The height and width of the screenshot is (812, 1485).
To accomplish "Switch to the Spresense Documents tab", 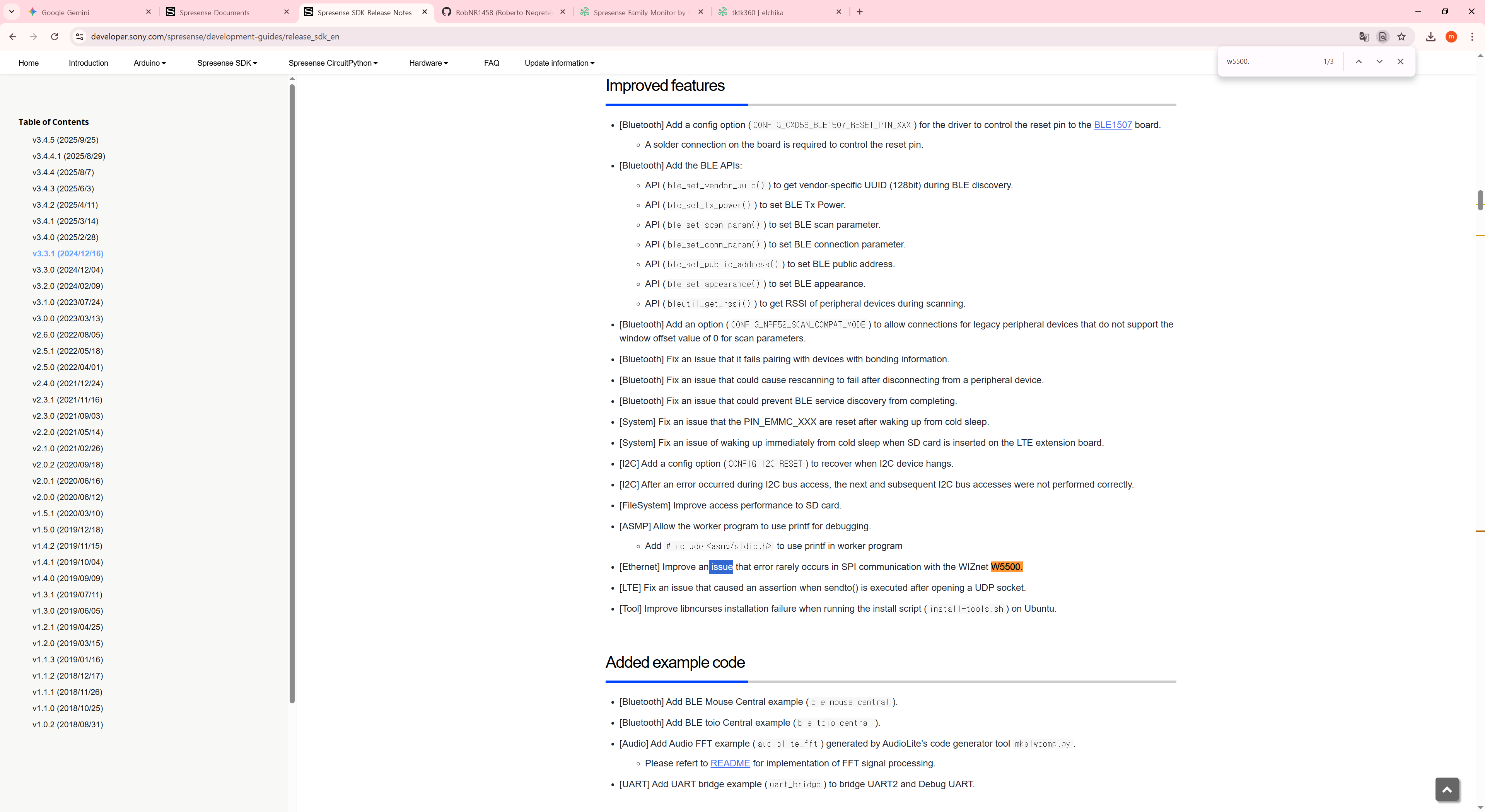I will (x=215, y=12).
